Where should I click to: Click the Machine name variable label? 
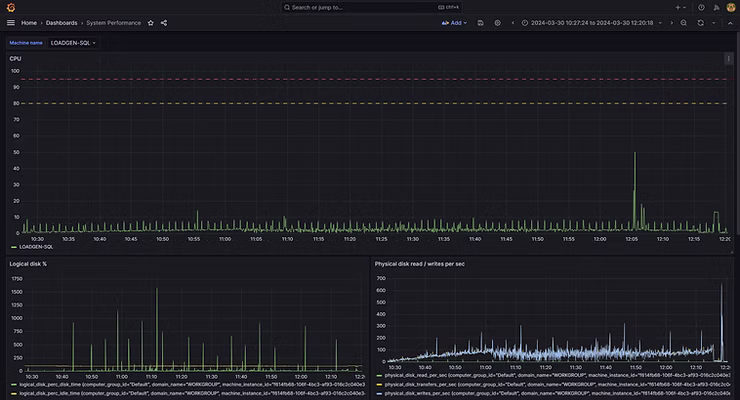click(26, 43)
